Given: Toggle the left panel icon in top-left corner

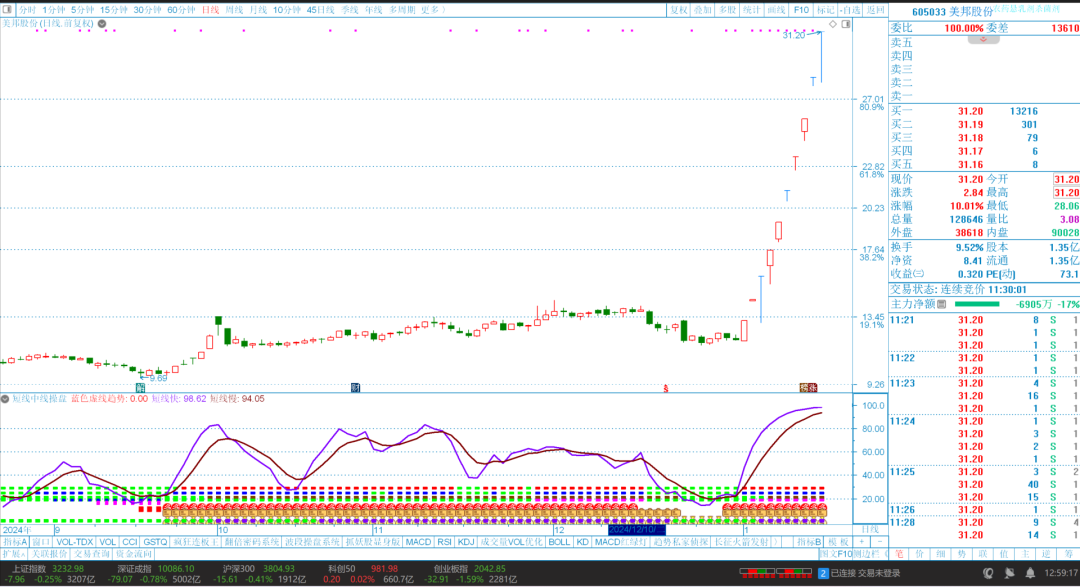Looking at the screenshot, I should click(7, 10).
